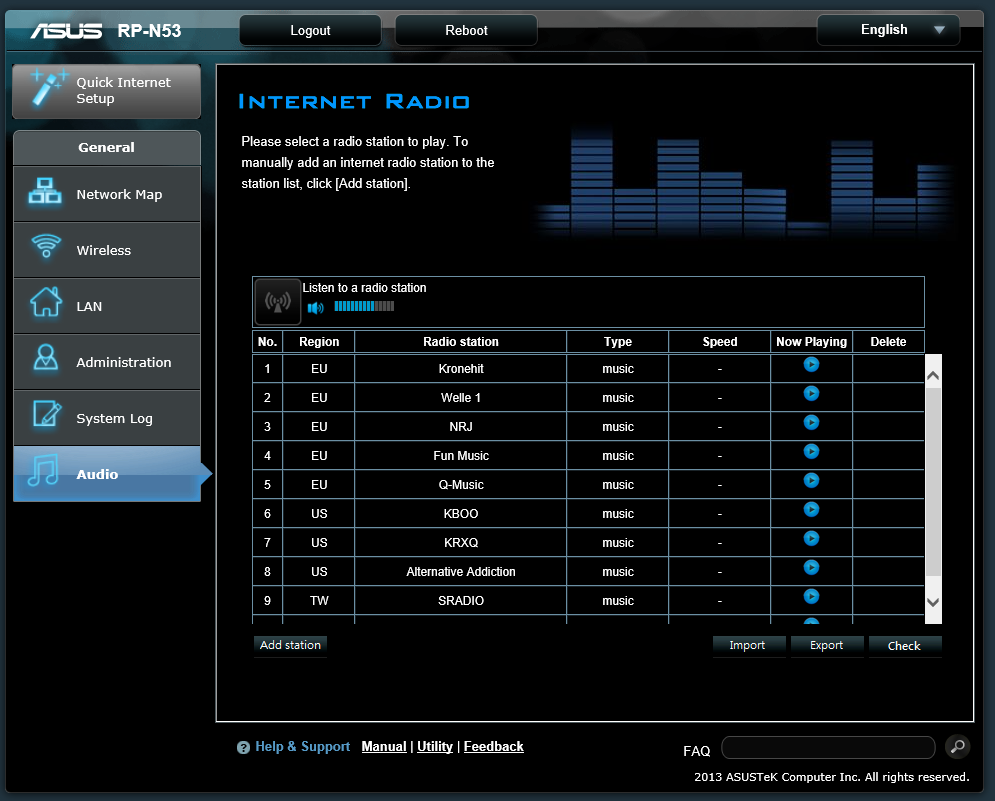Viewport: 995px width, 801px height.
Task: Select the Alternative Addiction station name
Action: (461, 572)
